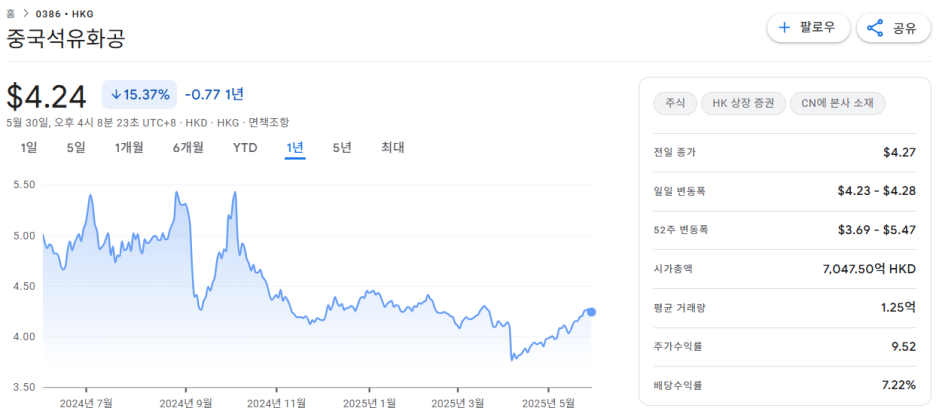Click the 주식 category chip

[675, 103]
